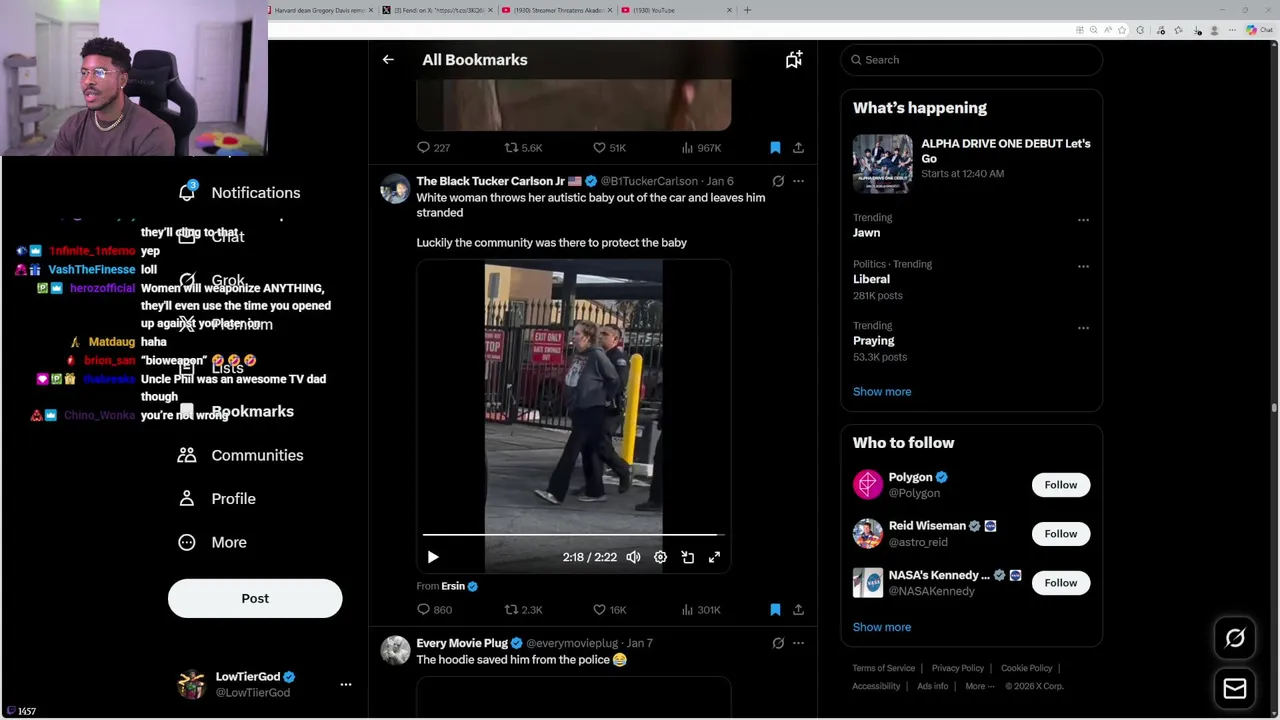
Task: Open Messages floating button
Action: click(x=1235, y=688)
